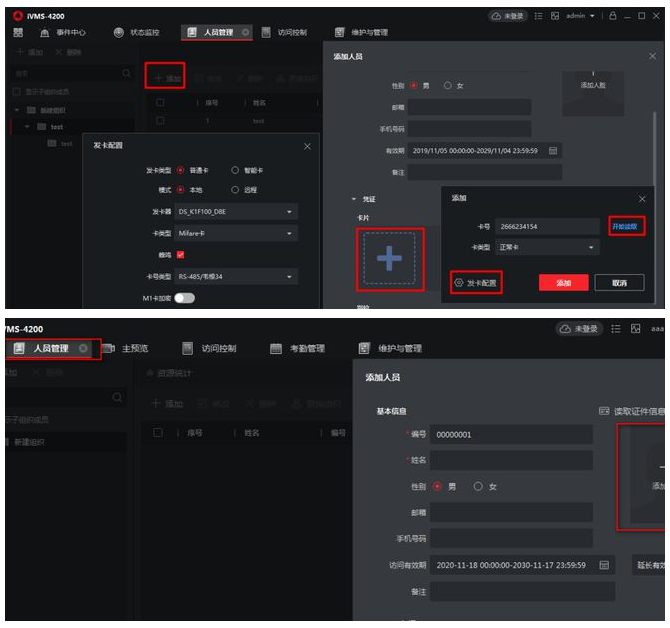Select the 远程 mode radio button
Viewport: 670px width, 628px height.
(x=236, y=189)
